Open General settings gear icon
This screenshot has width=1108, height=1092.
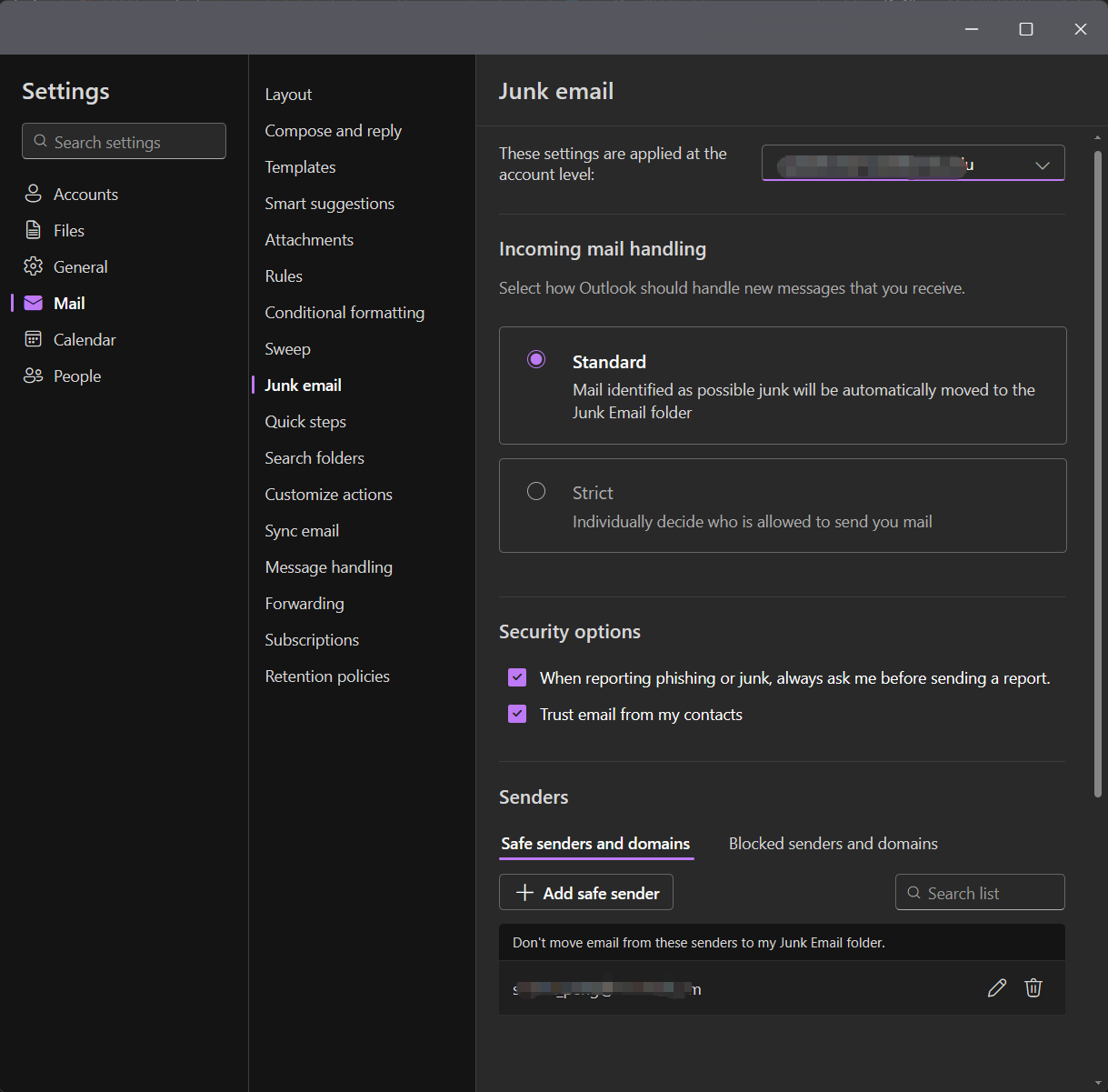(x=34, y=266)
